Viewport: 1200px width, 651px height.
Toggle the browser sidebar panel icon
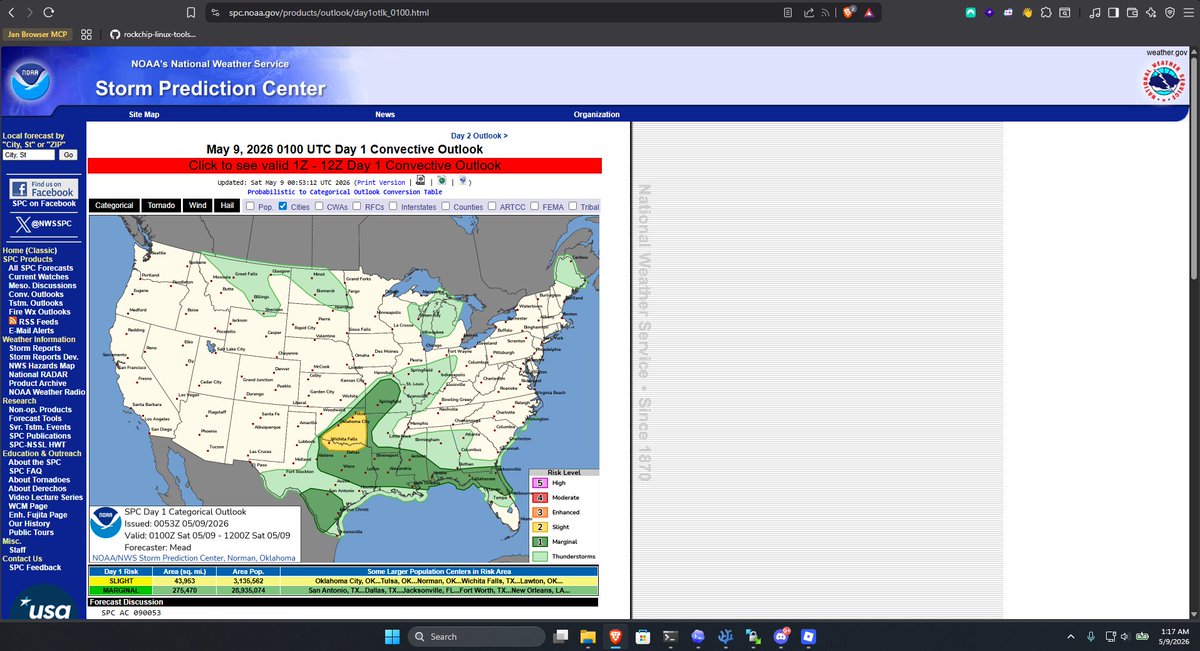[1113, 13]
